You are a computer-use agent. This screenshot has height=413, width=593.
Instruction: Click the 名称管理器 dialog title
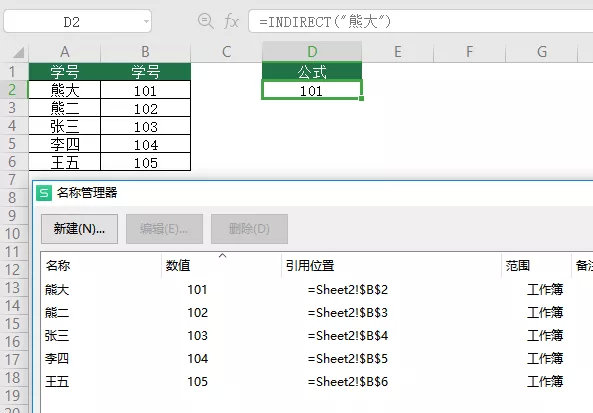[87, 193]
